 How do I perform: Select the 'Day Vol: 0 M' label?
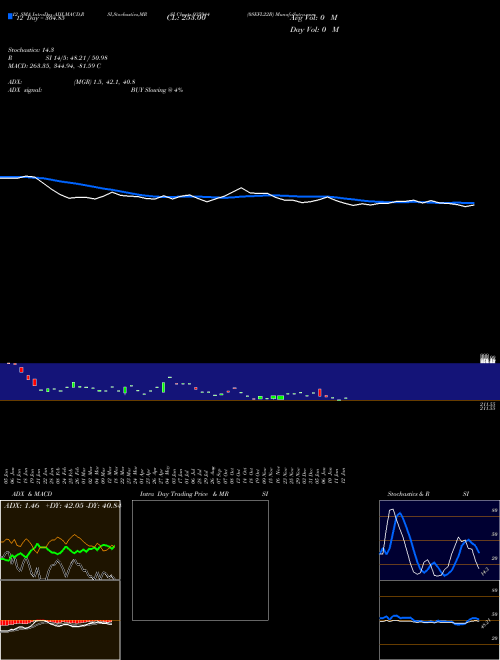pos(314,30)
